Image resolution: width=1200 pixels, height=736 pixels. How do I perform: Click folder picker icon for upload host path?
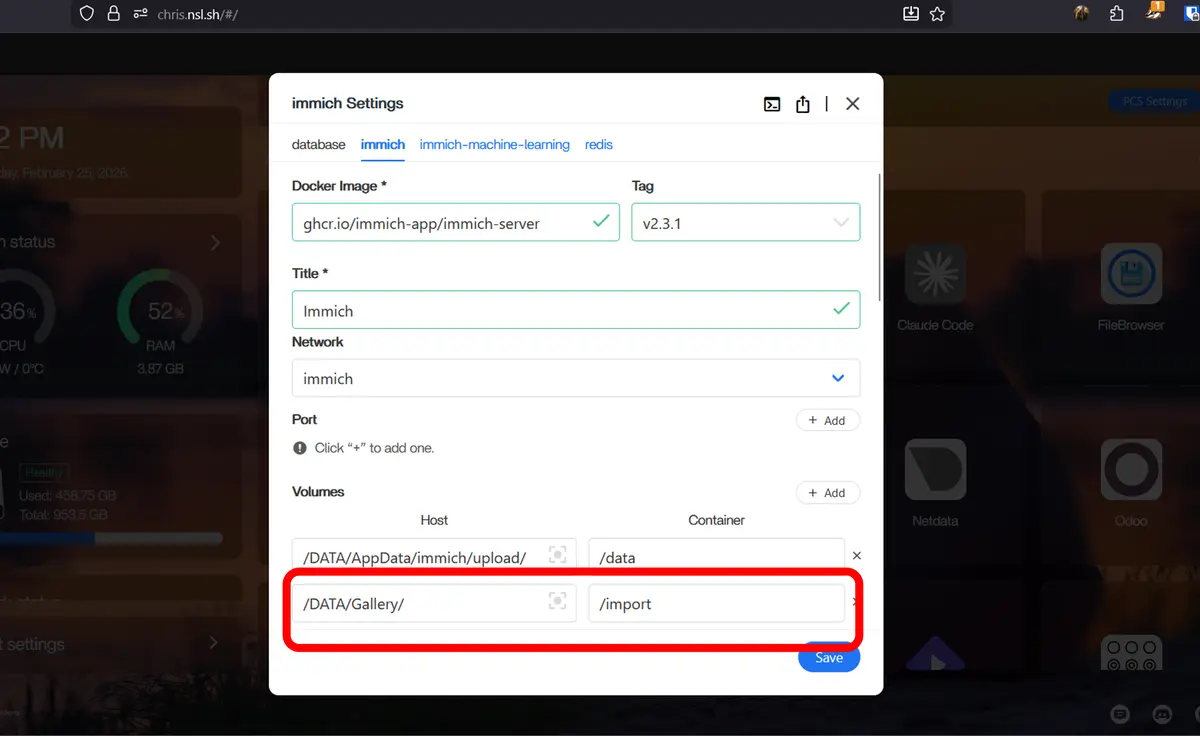pos(558,555)
